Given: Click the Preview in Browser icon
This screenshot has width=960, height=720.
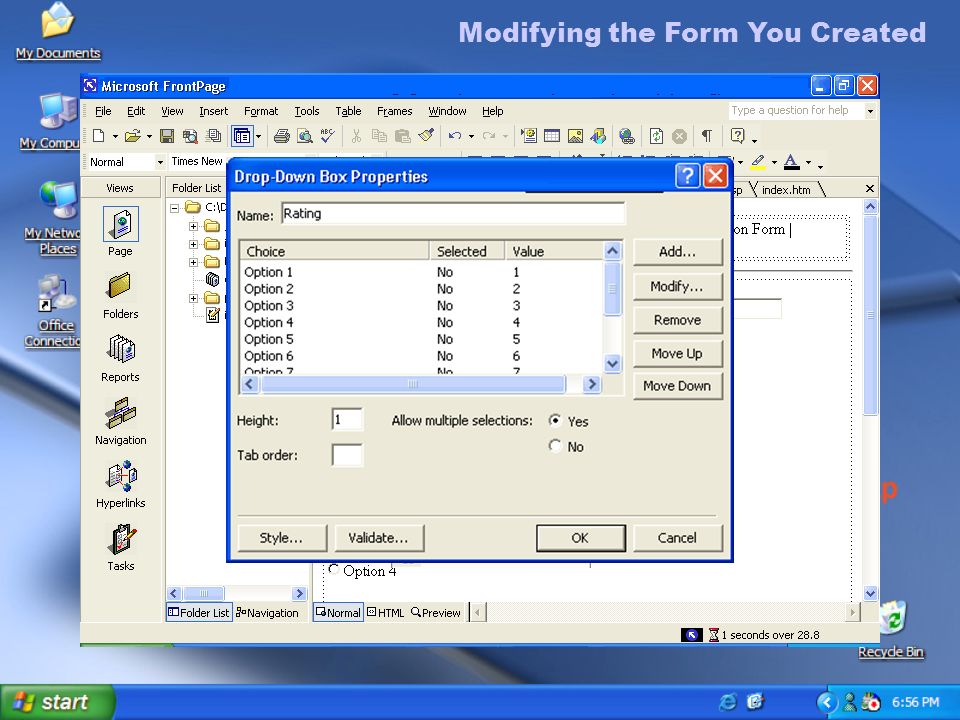Looking at the screenshot, I should coord(304,136).
